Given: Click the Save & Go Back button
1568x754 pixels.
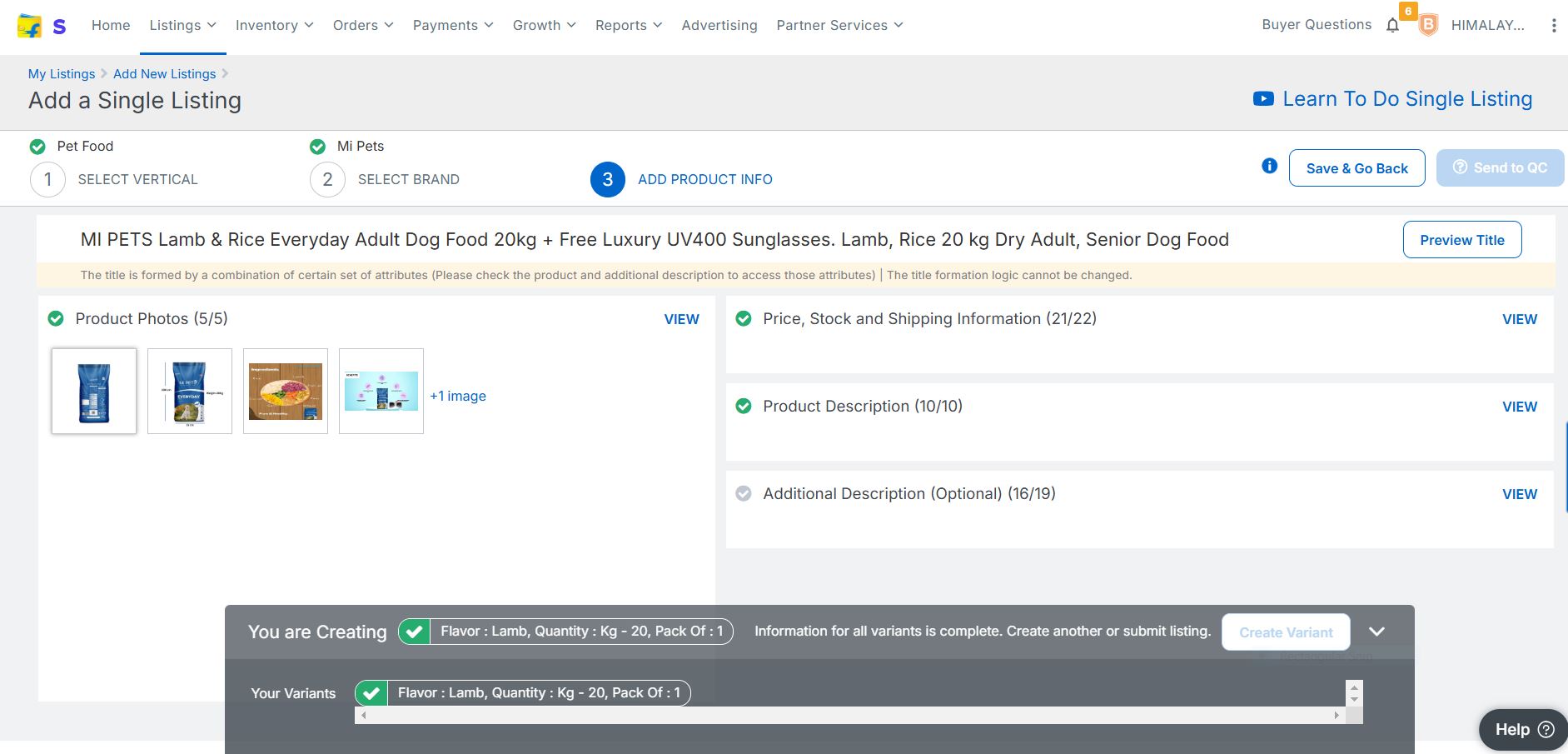Looking at the screenshot, I should click(x=1357, y=168).
